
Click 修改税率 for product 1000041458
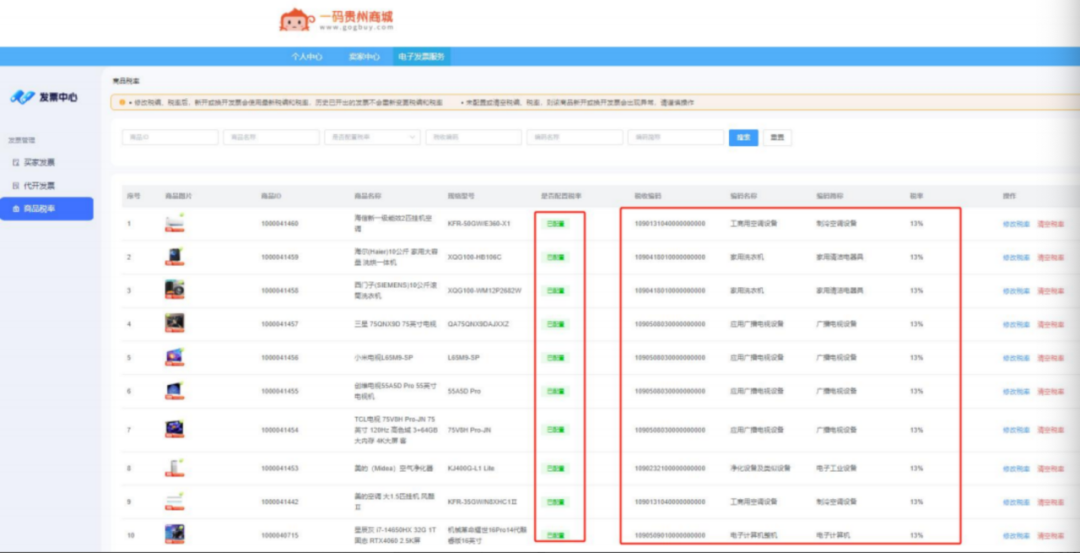tap(1016, 291)
